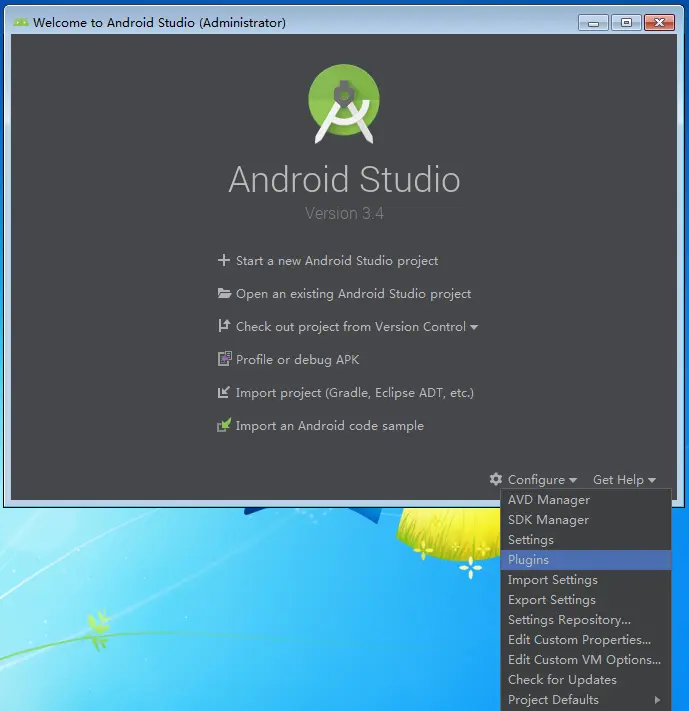This screenshot has height=711, width=689.
Task: Click the version control checkout icon
Action: [x=224, y=326]
